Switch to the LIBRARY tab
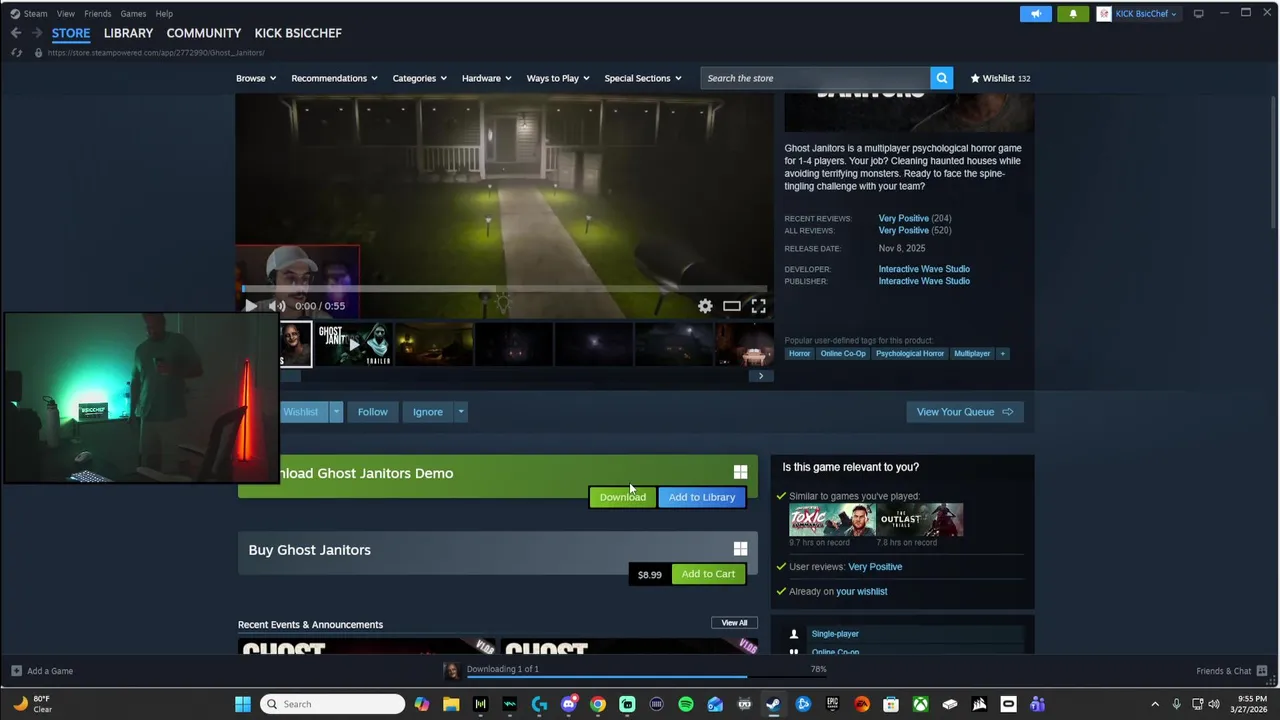 click(128, 33)
